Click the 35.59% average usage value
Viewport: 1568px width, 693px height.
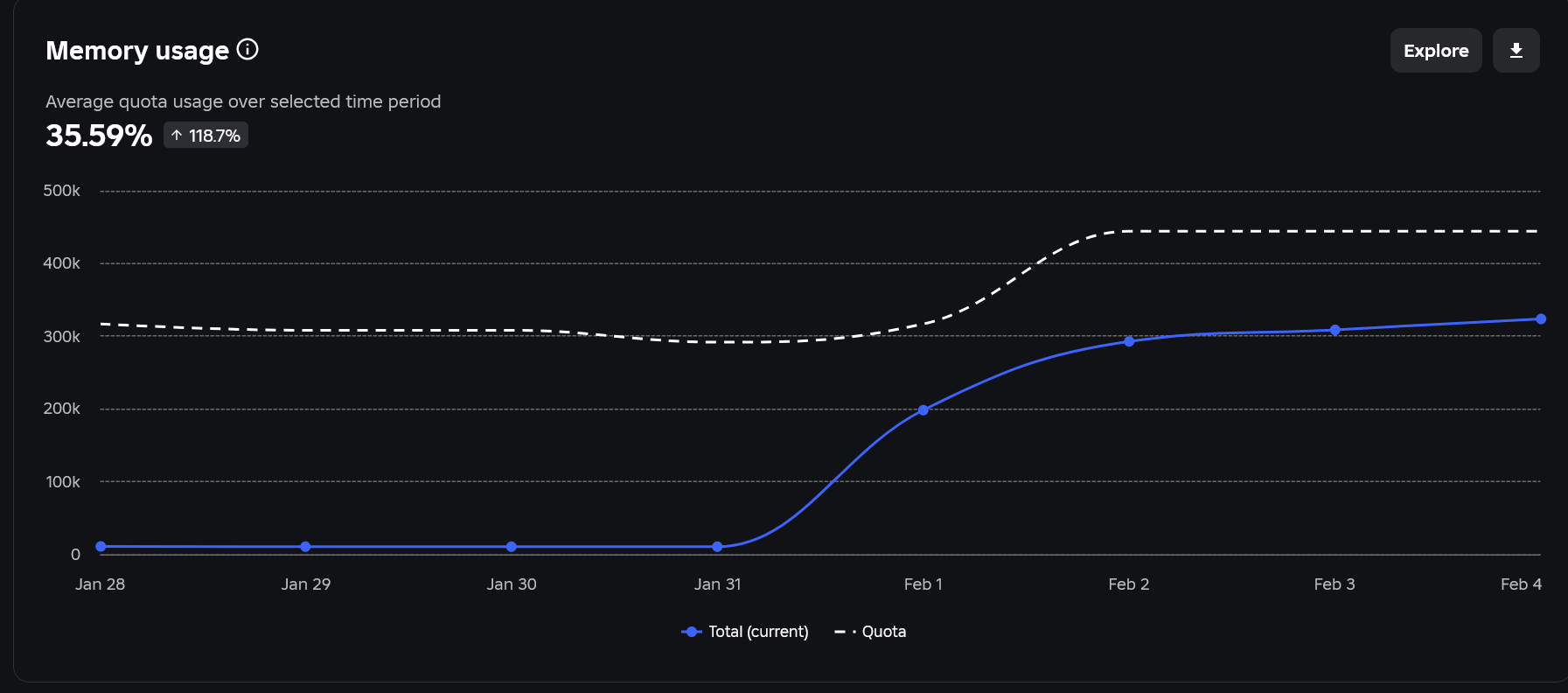pyautogui.click(x=99, y=136)
